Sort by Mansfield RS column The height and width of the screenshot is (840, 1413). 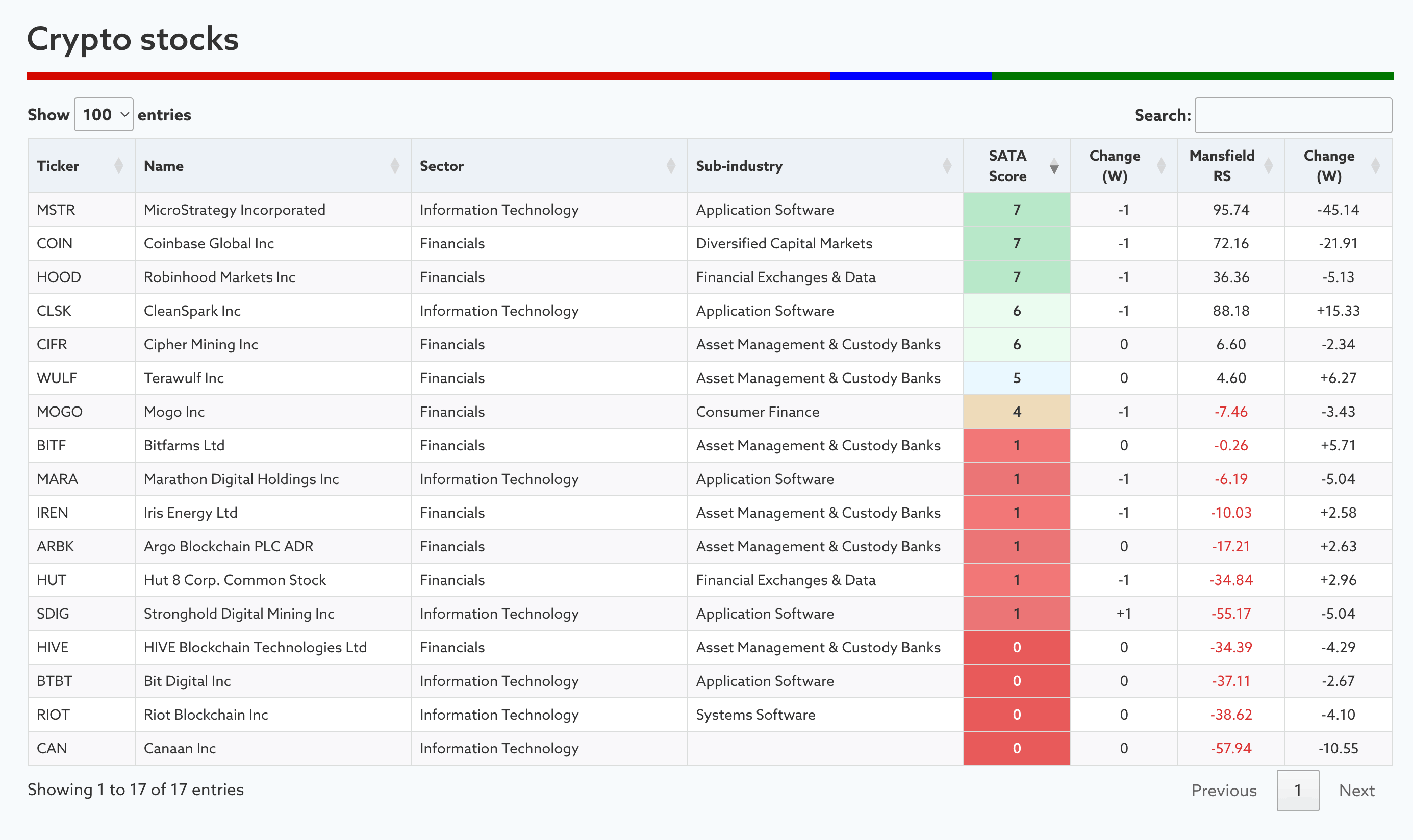click(1231, 166)
